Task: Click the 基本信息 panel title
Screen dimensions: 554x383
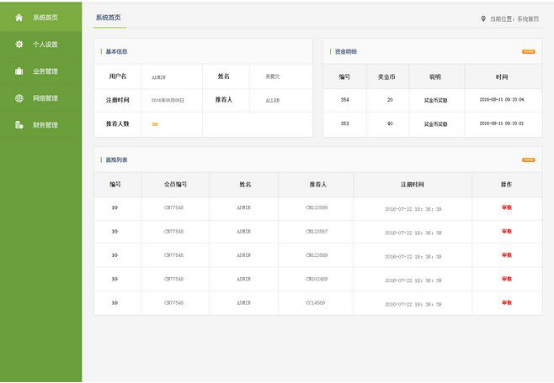Action: click(117, 52)
